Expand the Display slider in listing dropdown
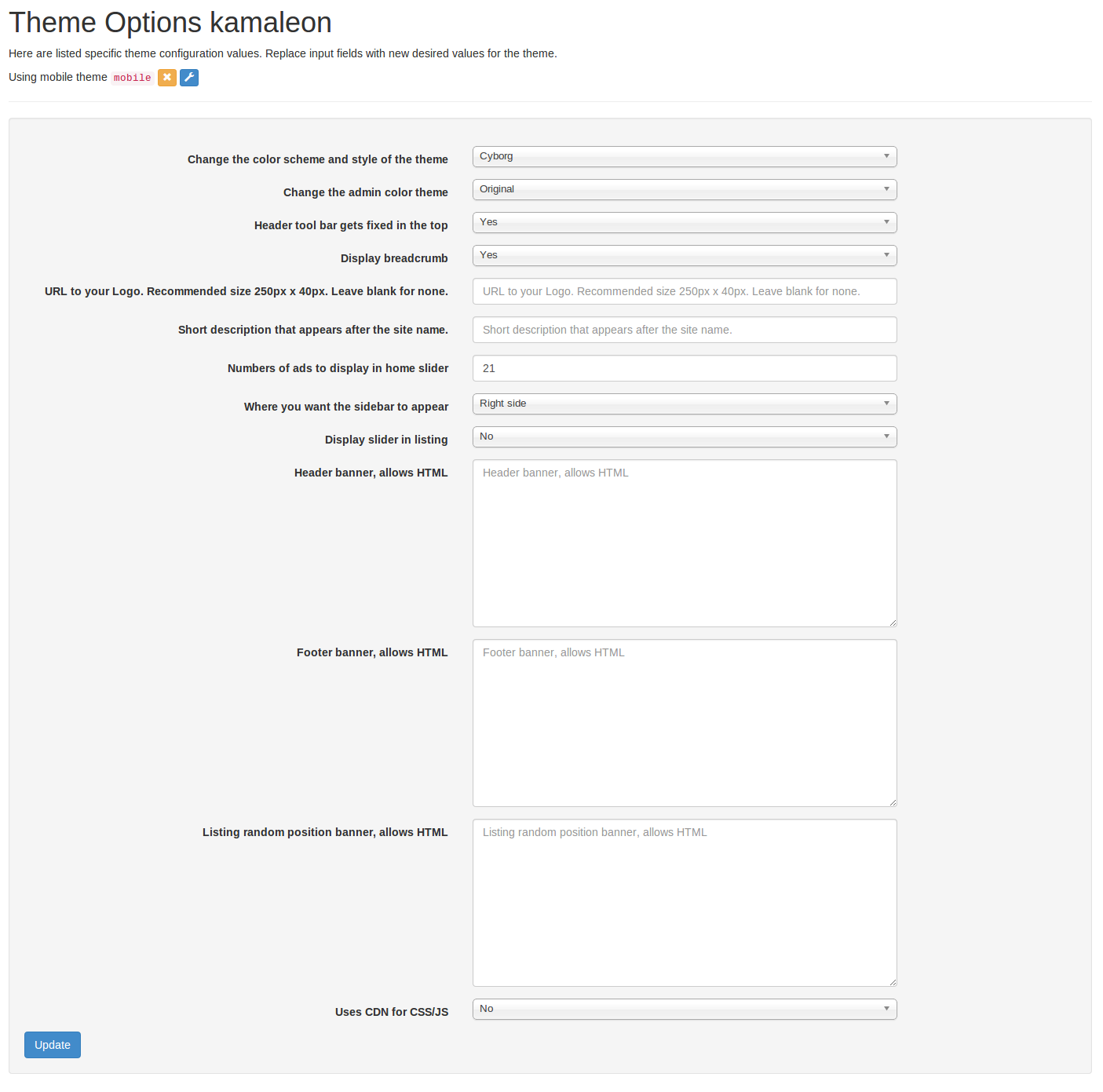This screenshot has width=1103, height=1092. click(x=685, y=437)
